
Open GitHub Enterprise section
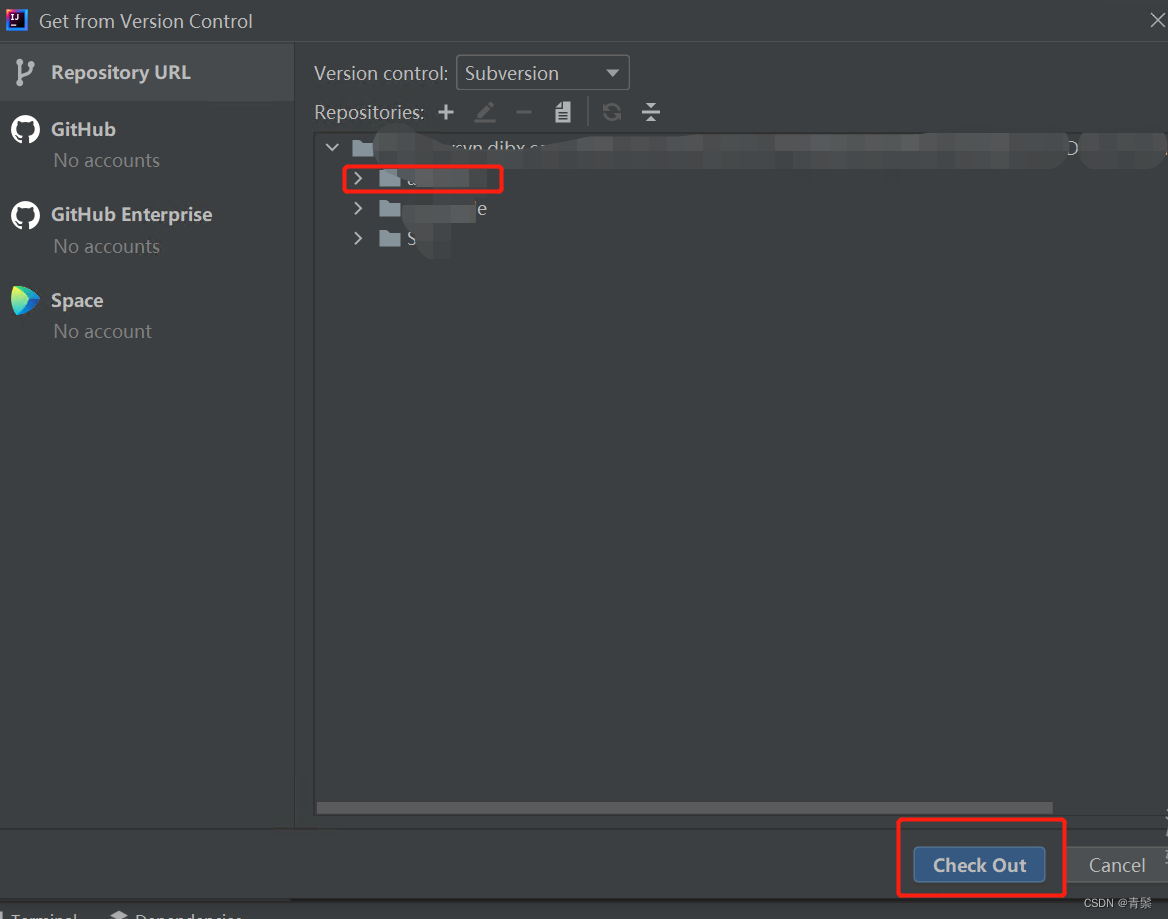pos(147,229)
